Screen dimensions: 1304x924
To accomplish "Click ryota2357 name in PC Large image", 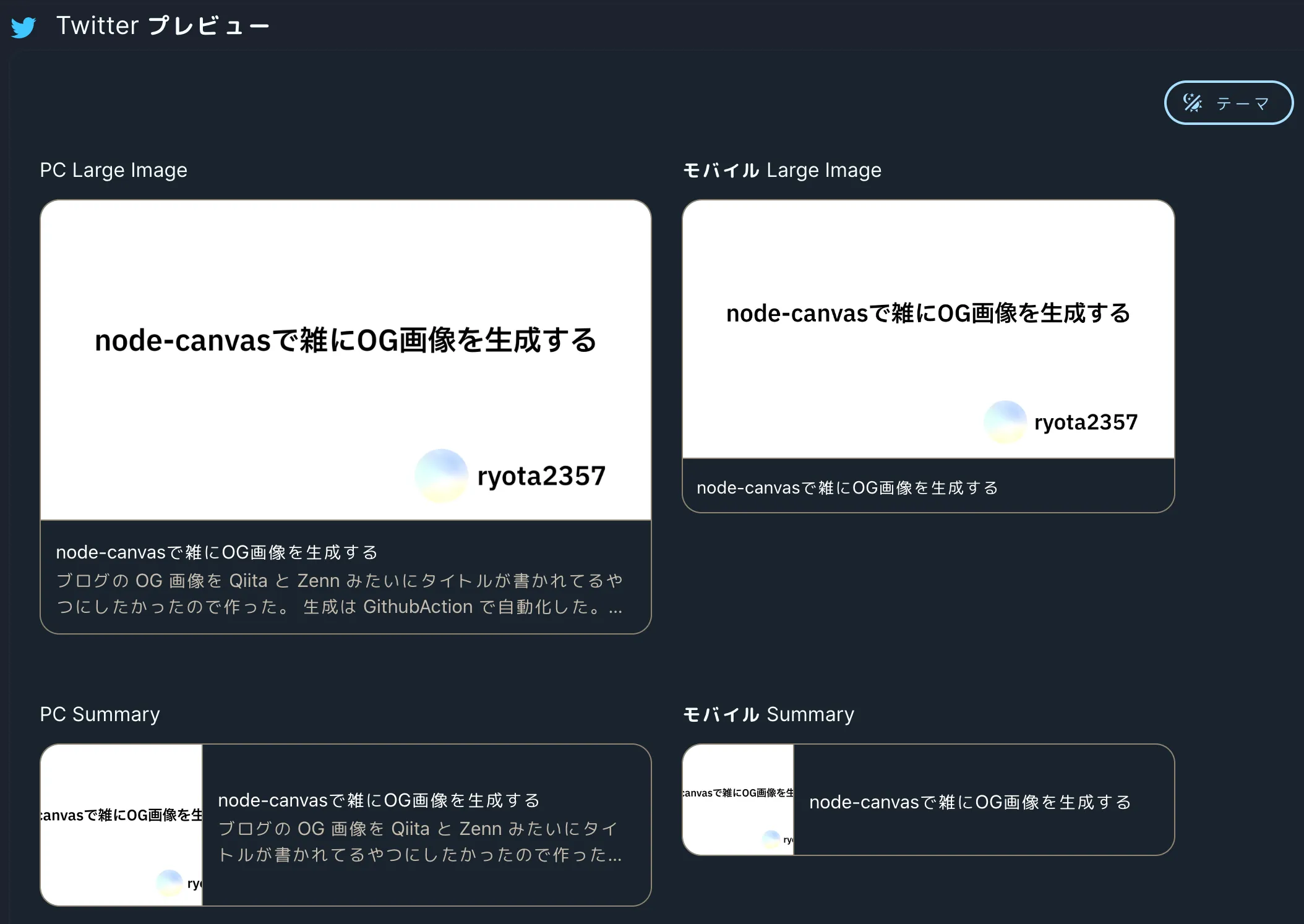I will click(x=541, y=476).
